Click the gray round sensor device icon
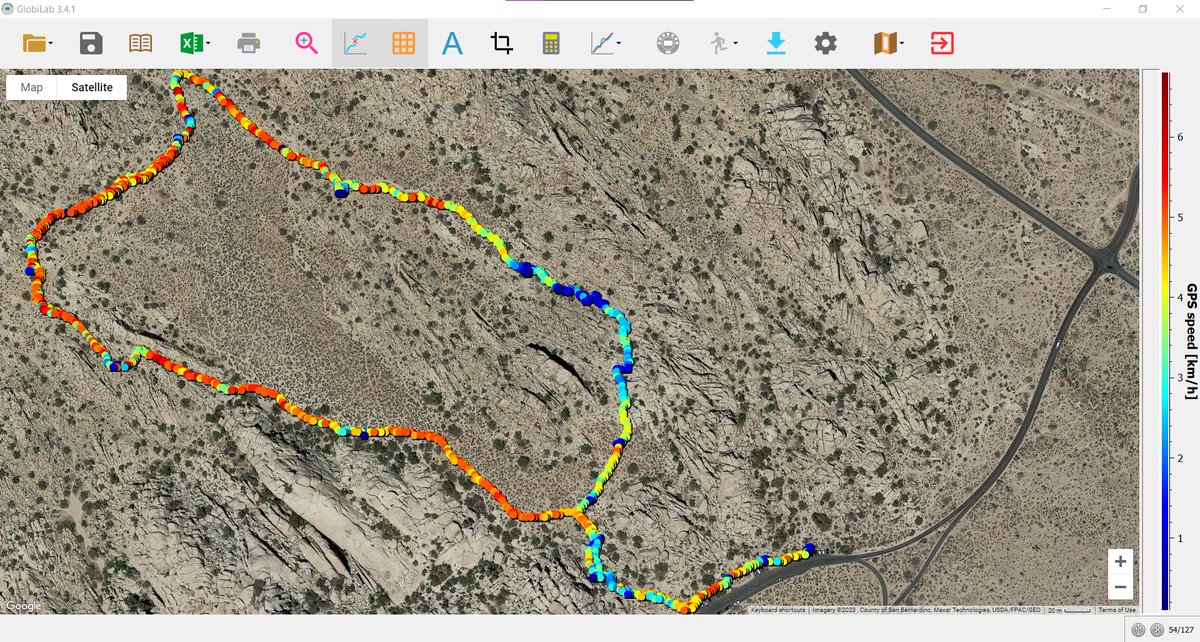This screenshot has width=1200, height=642. (667, 43)
